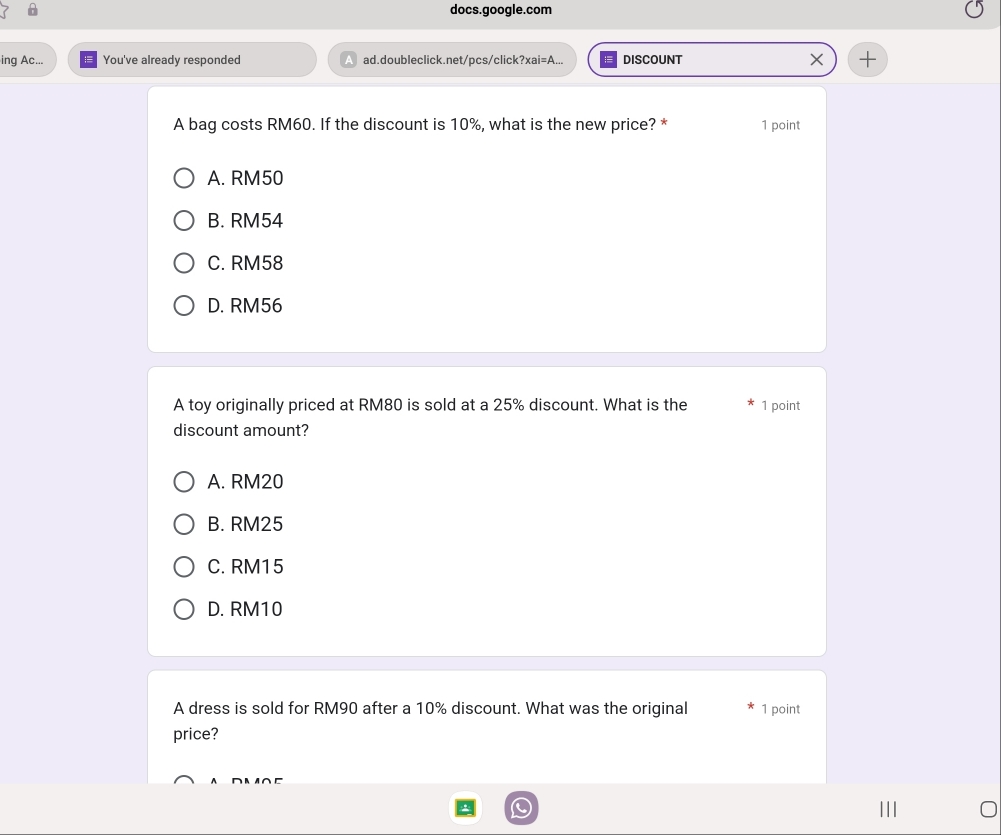Select A. RM20 as discount amount

184,482
